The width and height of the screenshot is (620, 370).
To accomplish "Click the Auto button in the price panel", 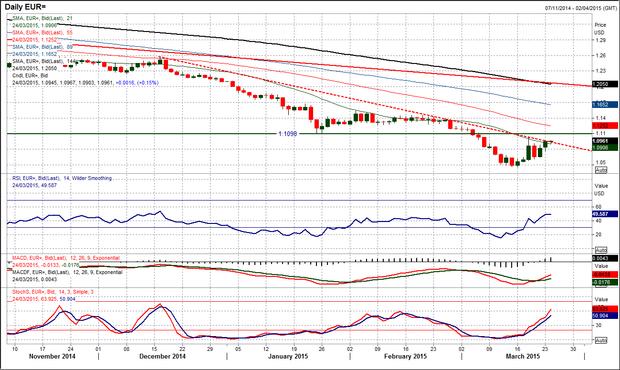I will pyautogui.click(x=601, y=170).
